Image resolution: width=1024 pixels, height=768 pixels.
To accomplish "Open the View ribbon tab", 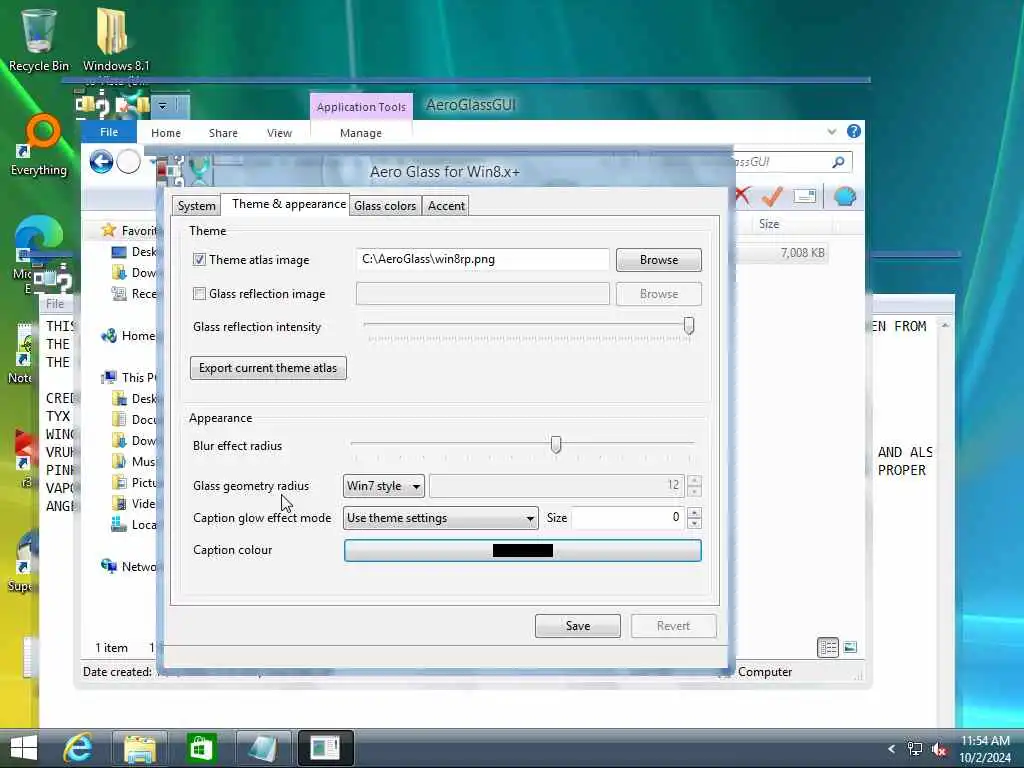I will click(x=279, y=133).
